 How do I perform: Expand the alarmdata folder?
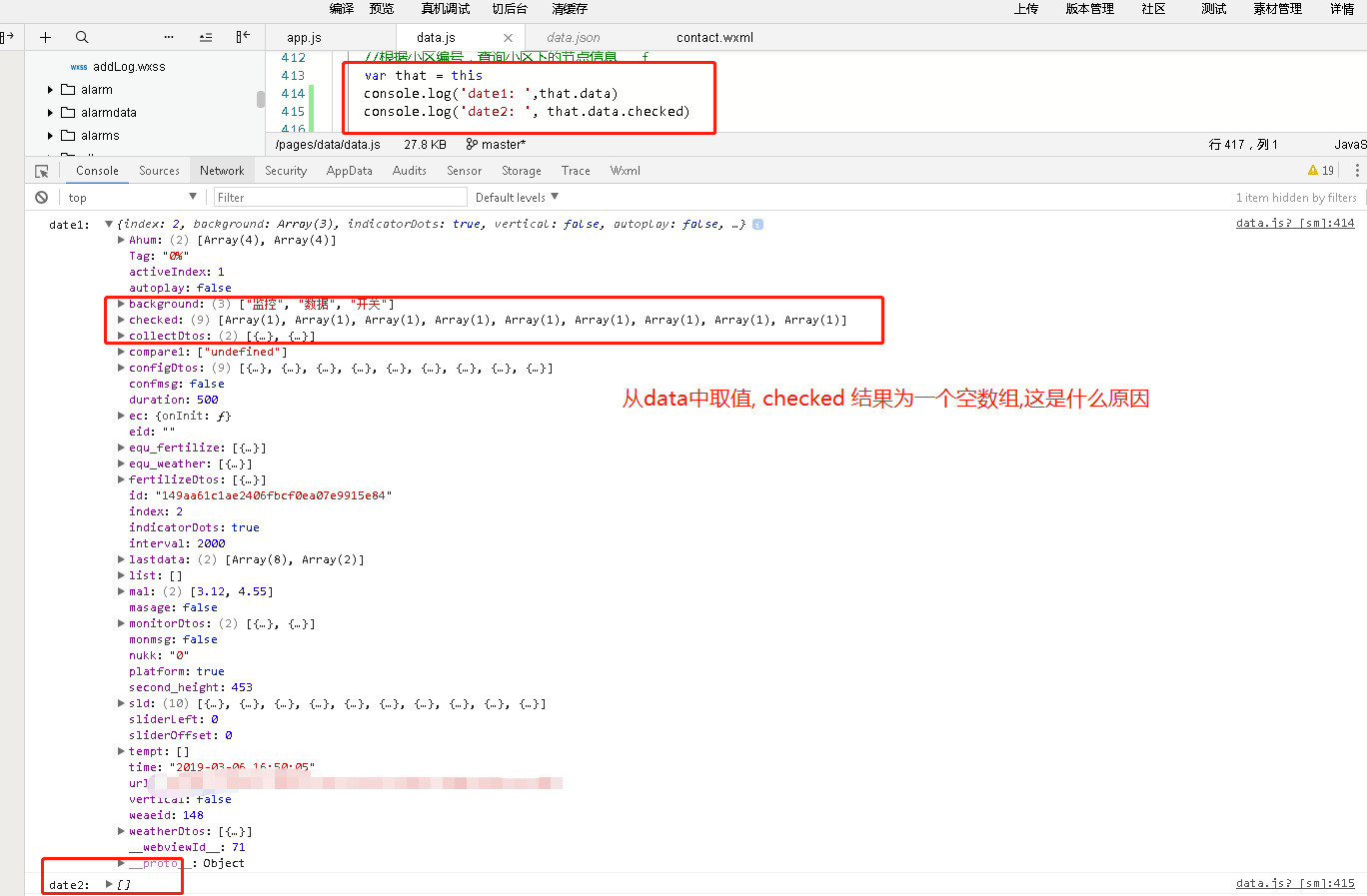(x=51, y=113)
